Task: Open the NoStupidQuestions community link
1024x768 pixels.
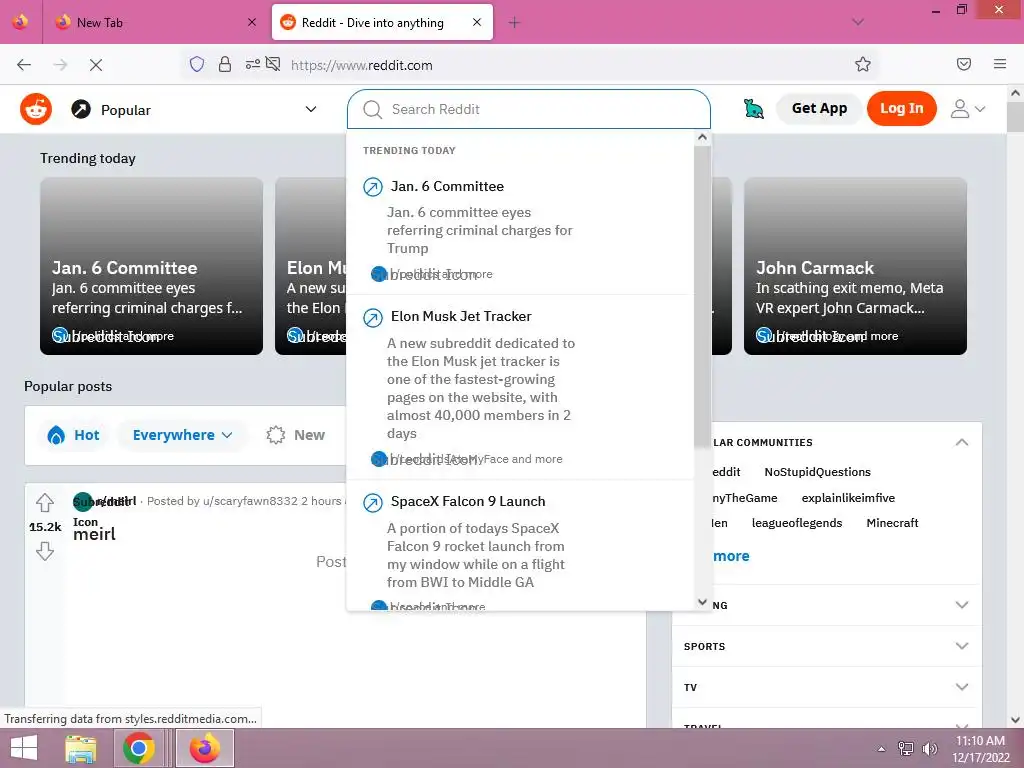Action: coord(817,472)
